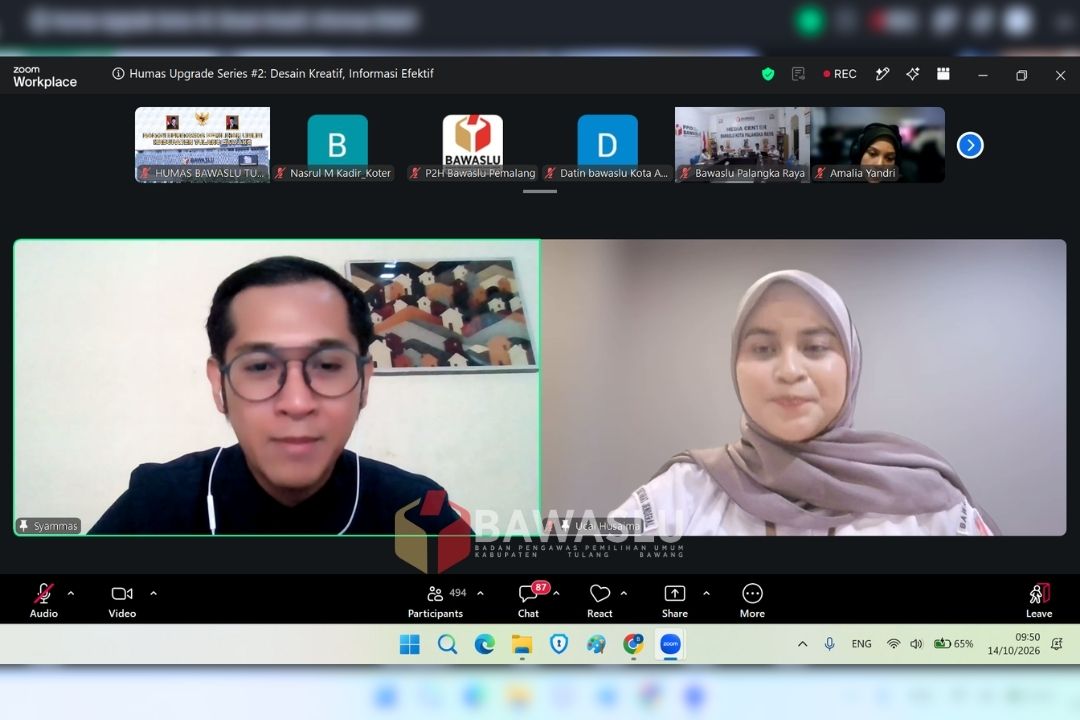This screenshot has width=1080, height=720.
Task: Open the ENG language switcher in the tray
Action: click(861, 644)
